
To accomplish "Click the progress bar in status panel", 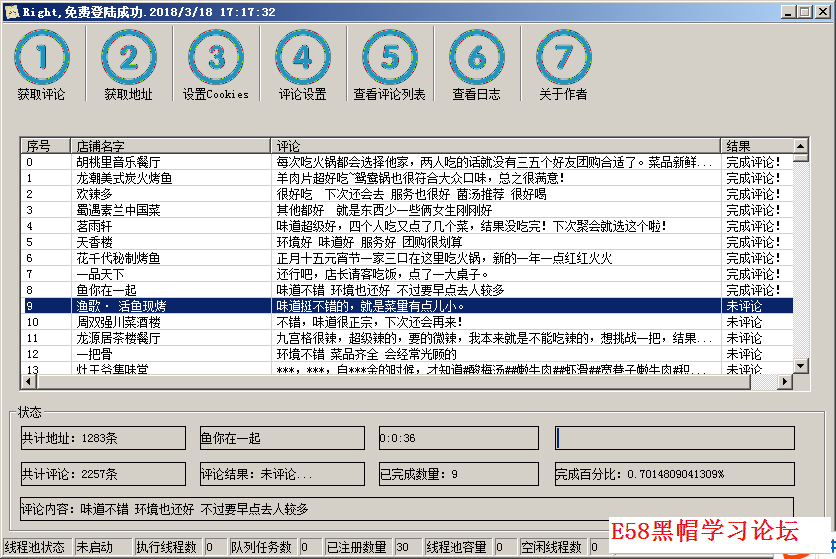I will point(674,438).
